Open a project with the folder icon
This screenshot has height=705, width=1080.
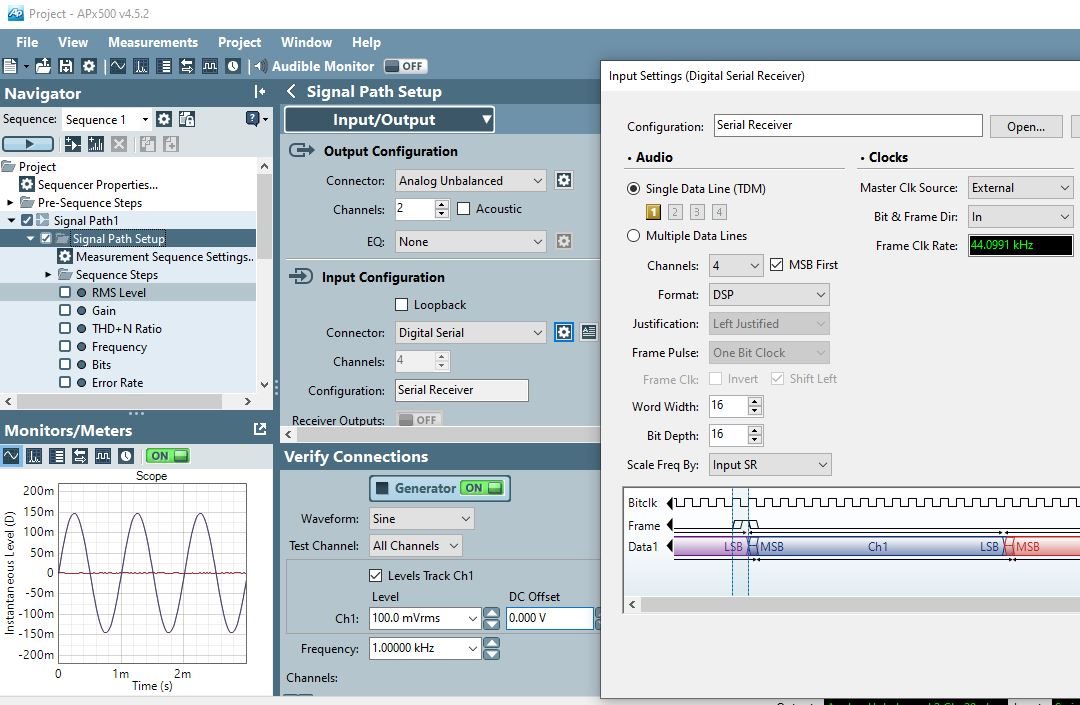click(43, 66)
